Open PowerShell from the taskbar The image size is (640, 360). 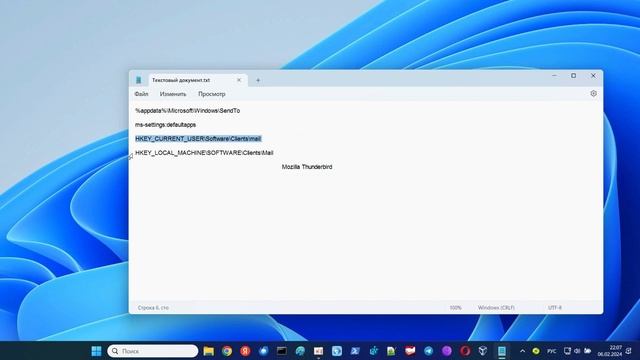[355, 351]
